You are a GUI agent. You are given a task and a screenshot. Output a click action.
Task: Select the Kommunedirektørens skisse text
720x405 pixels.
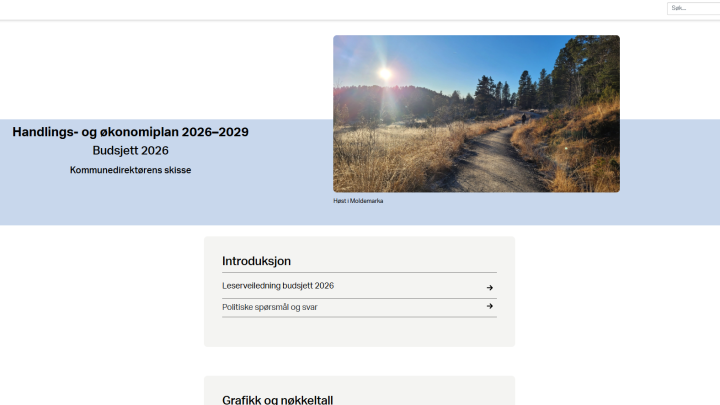click(x=130, y=170)
